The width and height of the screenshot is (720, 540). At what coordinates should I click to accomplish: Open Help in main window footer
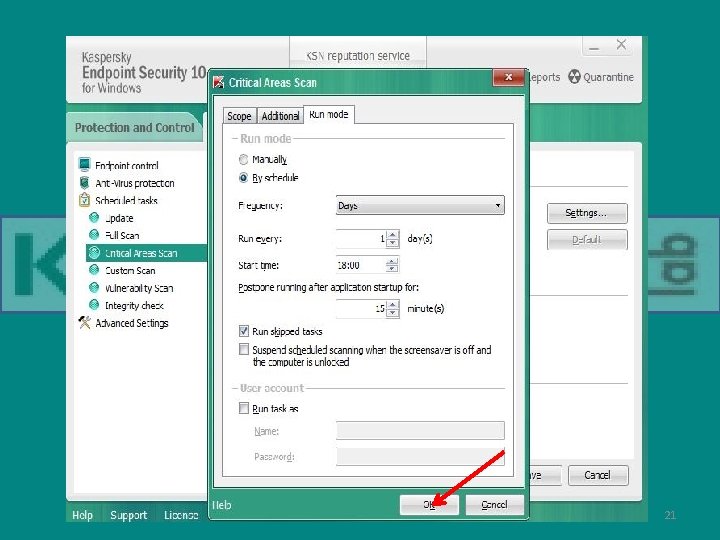pyautogui.click(x=83, y=515)
